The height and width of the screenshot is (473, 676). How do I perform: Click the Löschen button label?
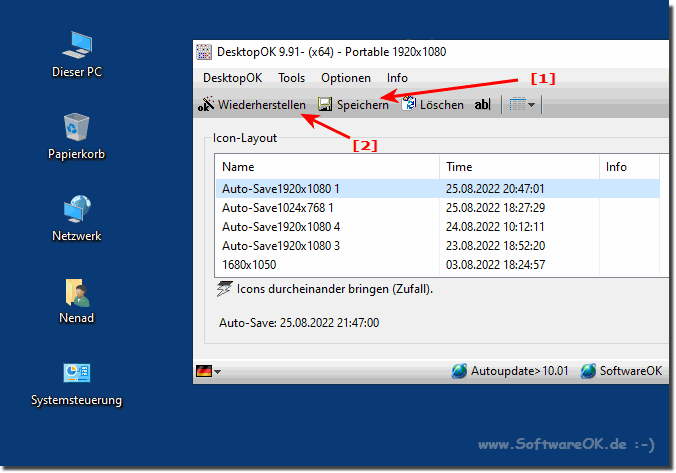[442, 104]
